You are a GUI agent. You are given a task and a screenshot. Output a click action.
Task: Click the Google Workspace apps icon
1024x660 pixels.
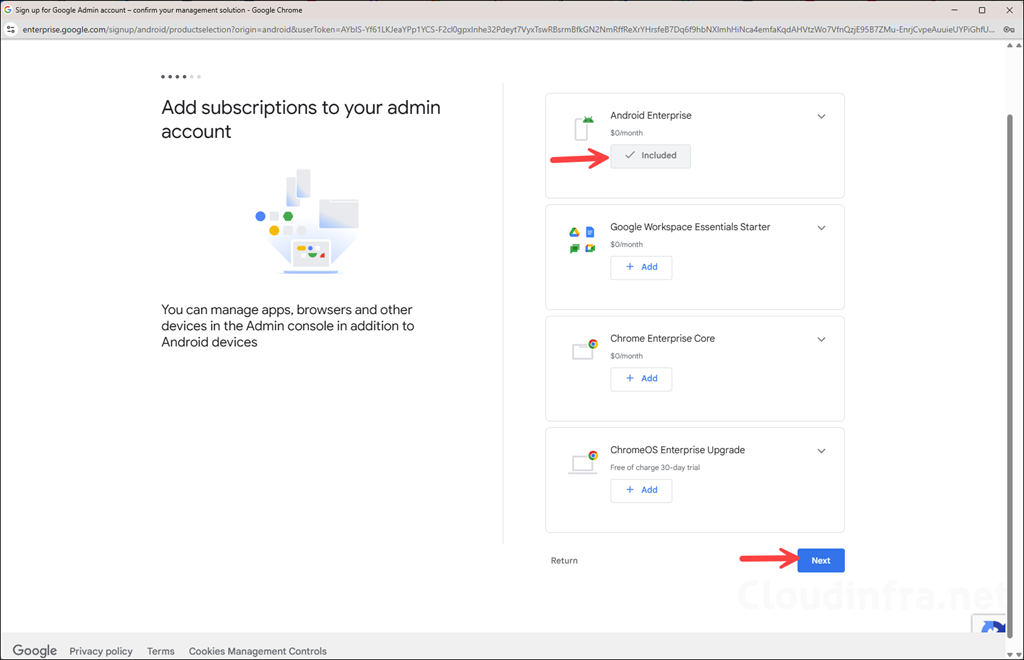coord(582,240)
